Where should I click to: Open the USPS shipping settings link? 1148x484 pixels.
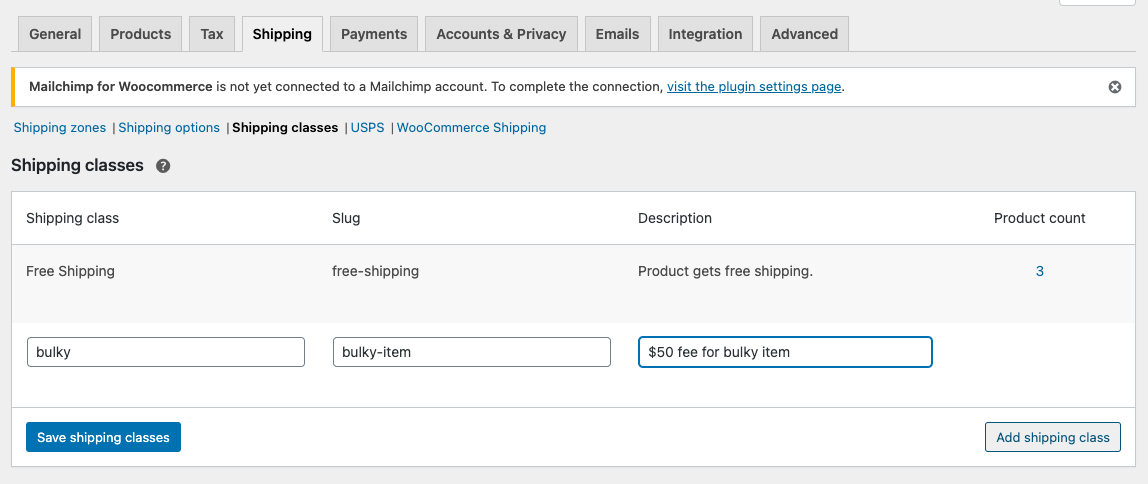[x=368, y=127]
